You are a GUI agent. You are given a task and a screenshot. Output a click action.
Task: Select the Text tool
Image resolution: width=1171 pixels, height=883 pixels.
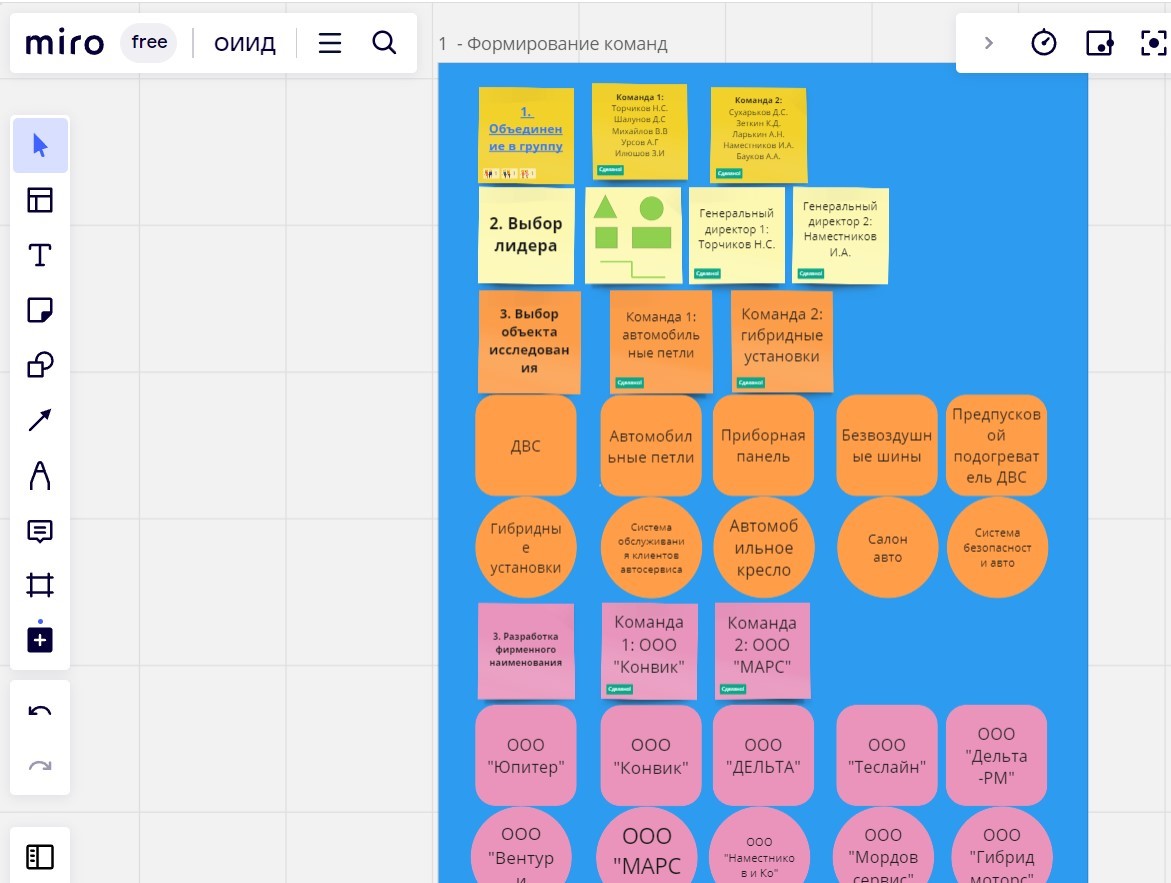[40, 255]
